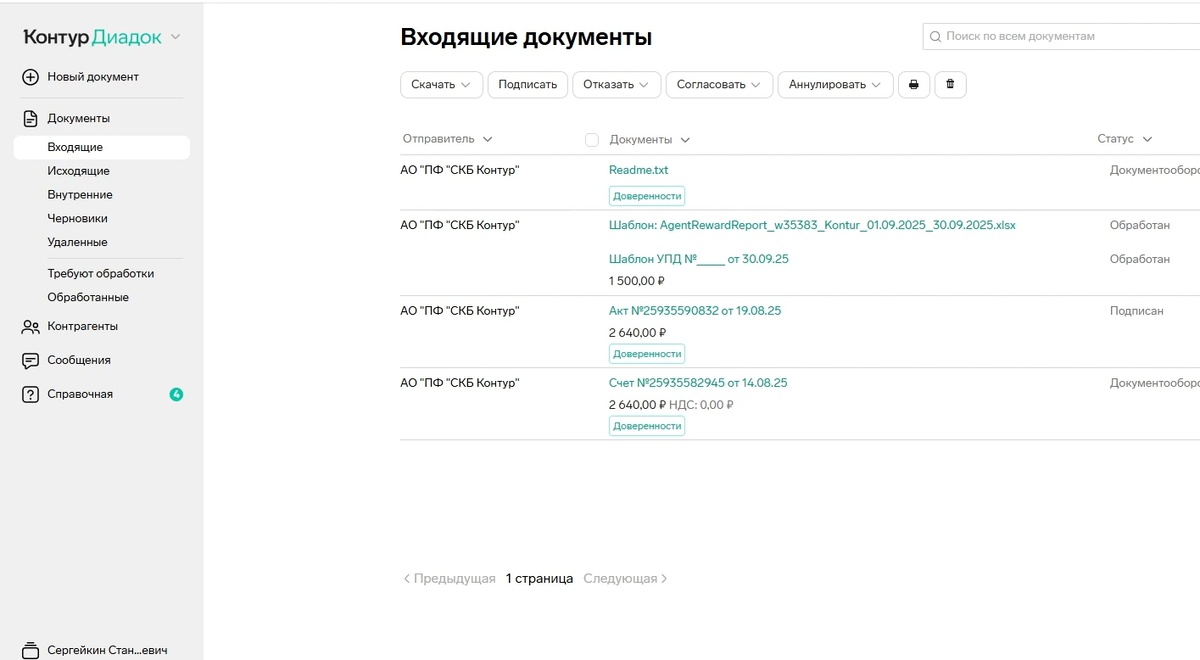Click the Сергейкин Стан...евич profile name
This screenshot has width=1200, height=660.
(x=107, y=650)
